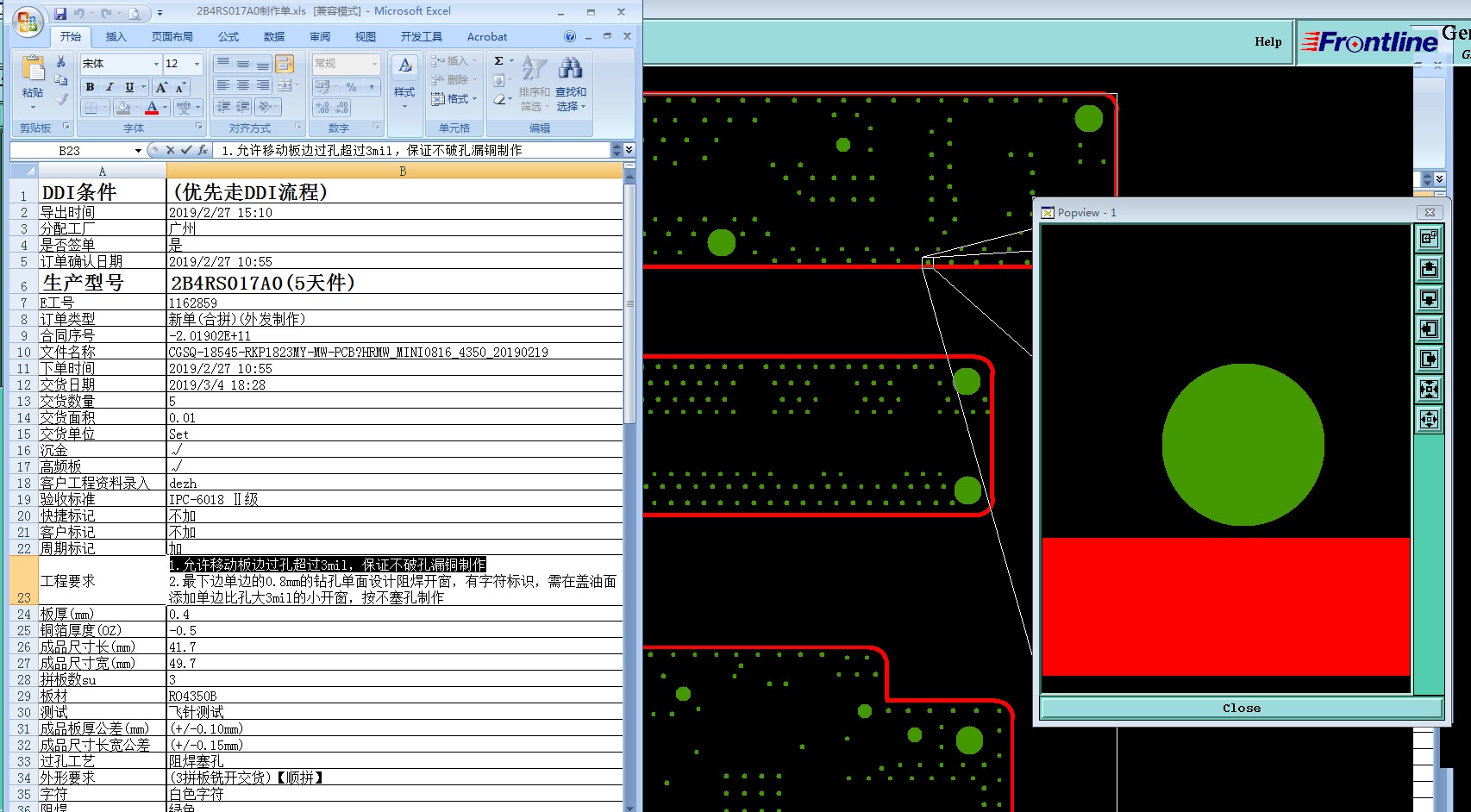Open the font size dropdown showing 12
Viewport: 1471px width, 812px height.
(197, 64)
